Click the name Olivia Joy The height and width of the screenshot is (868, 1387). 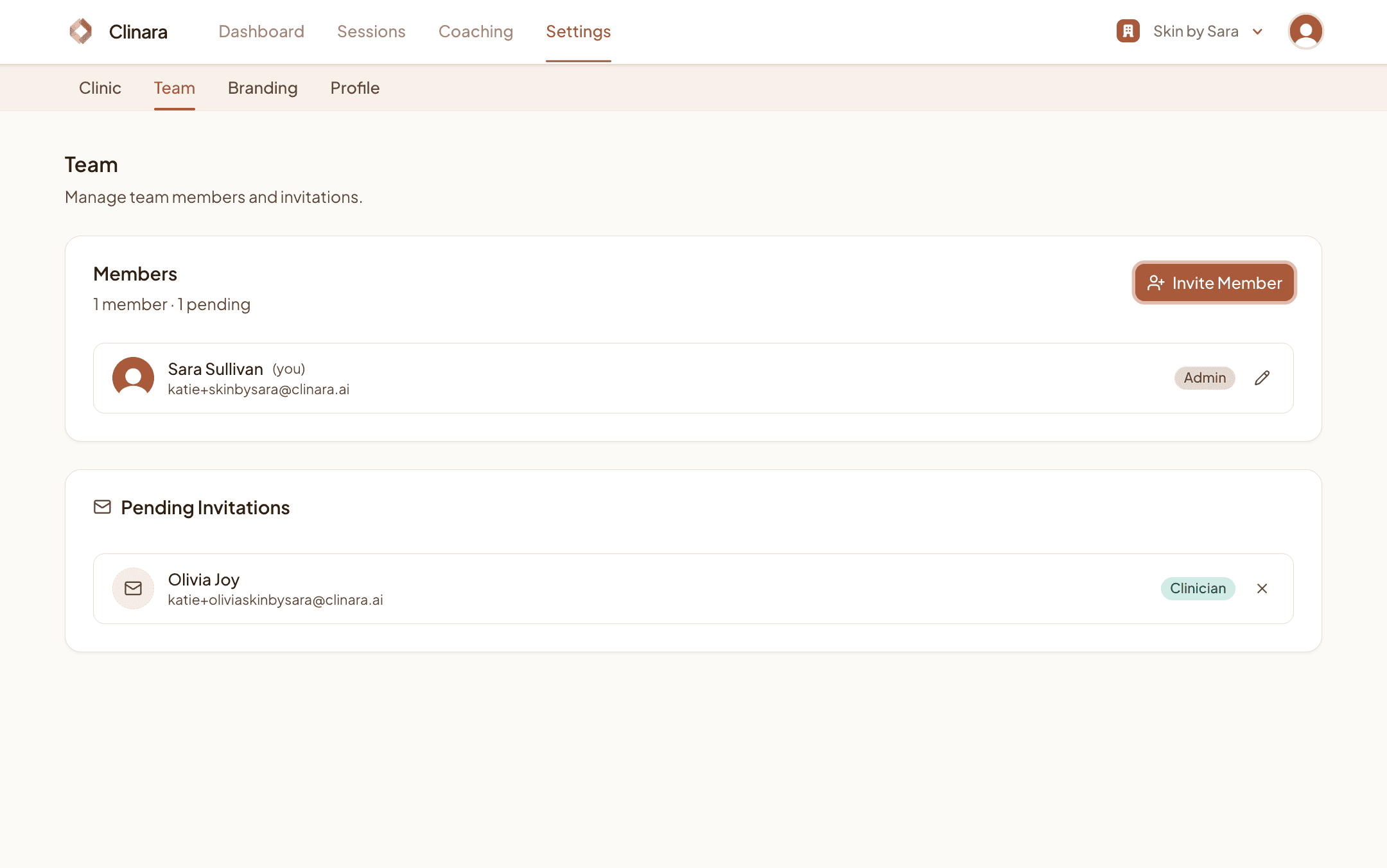(204, 579)
